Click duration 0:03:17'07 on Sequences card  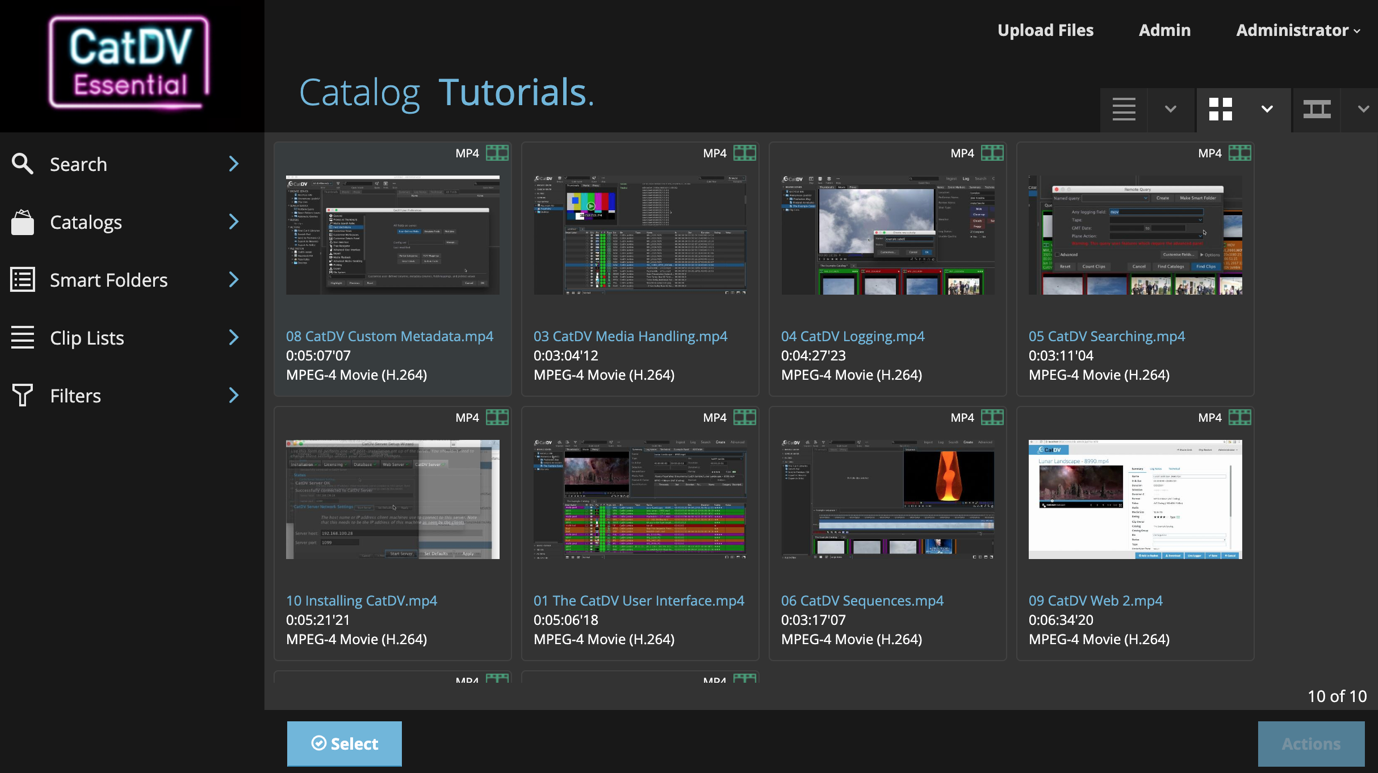[813, 620]
